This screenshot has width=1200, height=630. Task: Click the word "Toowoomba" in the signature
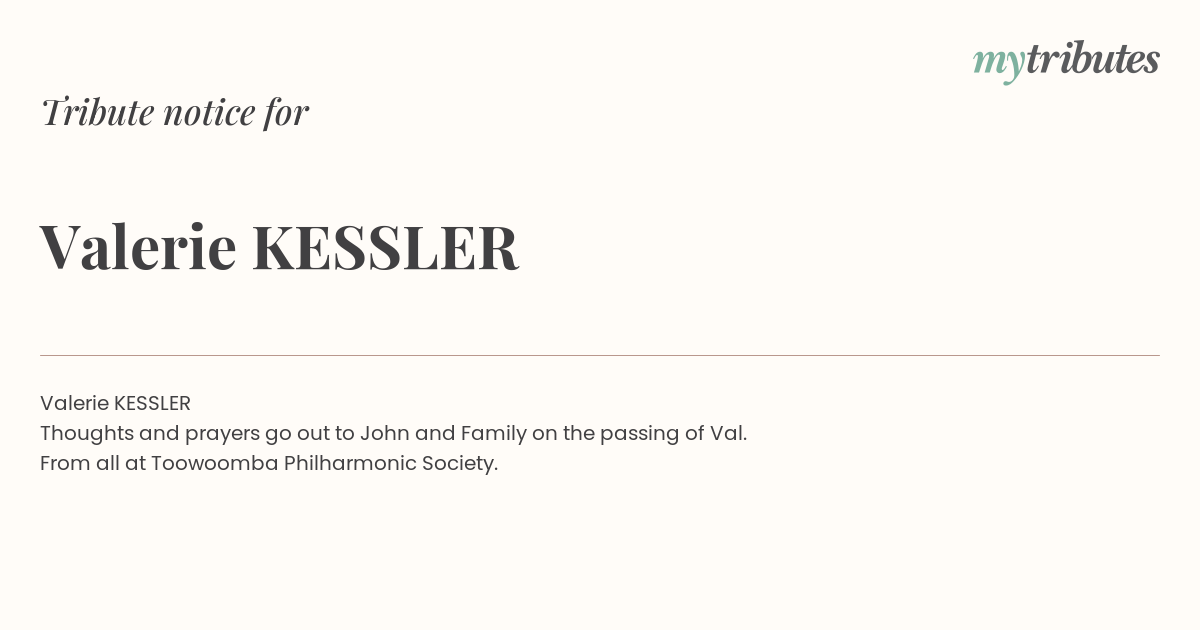214,463
